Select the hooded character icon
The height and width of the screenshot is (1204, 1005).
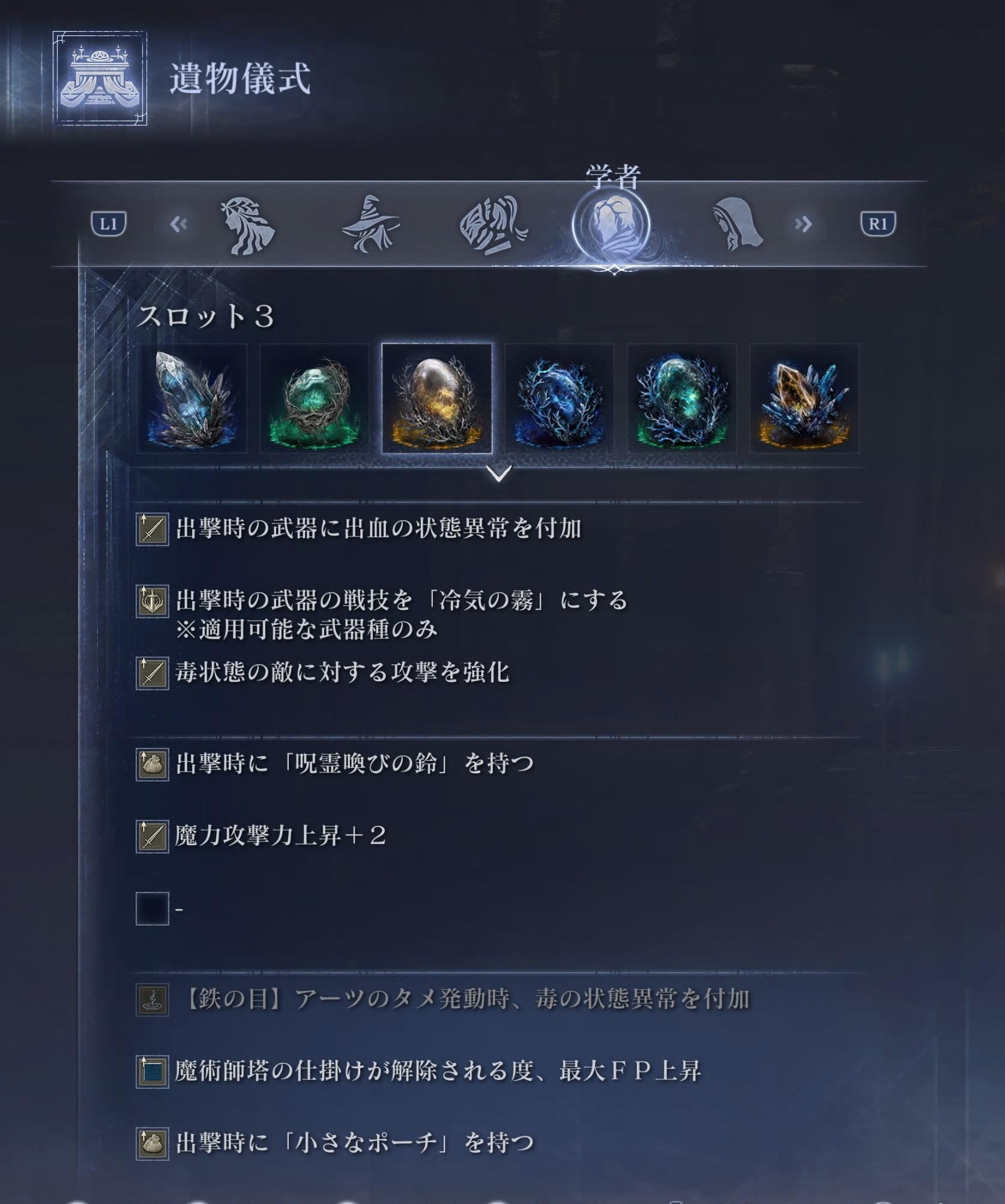point(737,225)
